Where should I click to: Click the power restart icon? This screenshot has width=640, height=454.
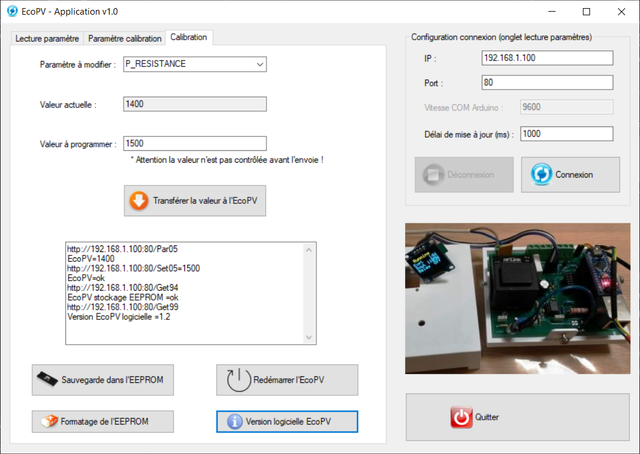tap(239, 380)
